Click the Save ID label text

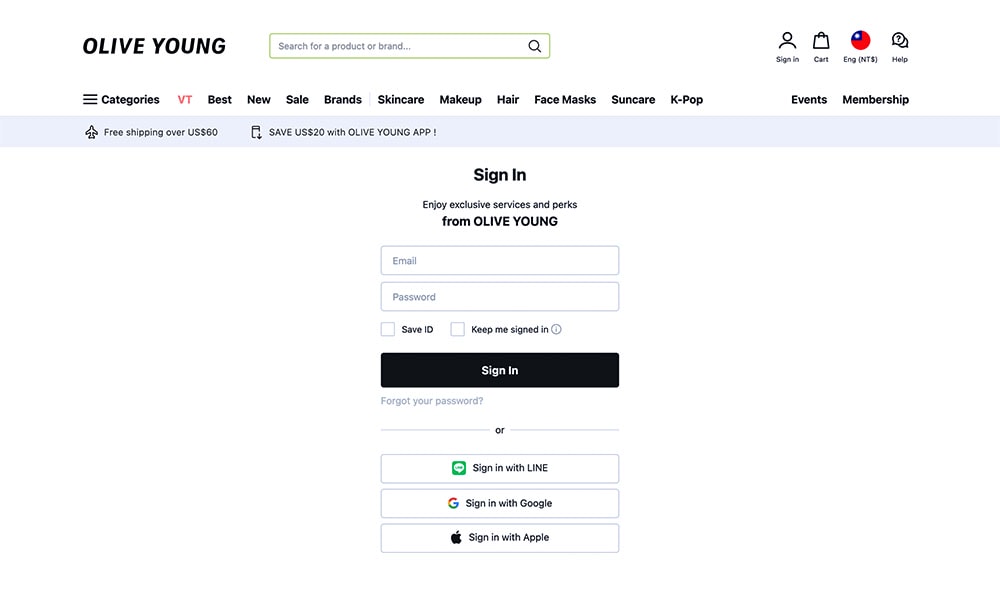[x=417, y=330]
